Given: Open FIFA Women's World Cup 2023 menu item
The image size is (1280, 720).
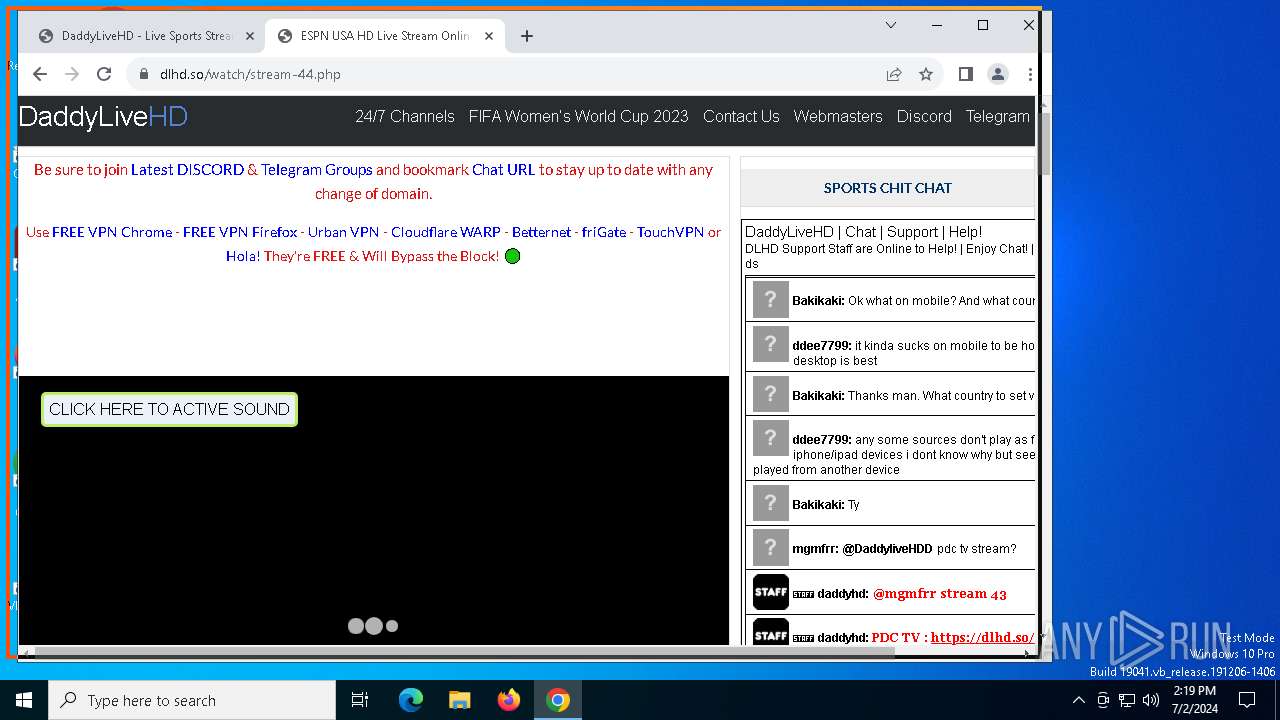Looking at the screenshot, I should [579, 116].
